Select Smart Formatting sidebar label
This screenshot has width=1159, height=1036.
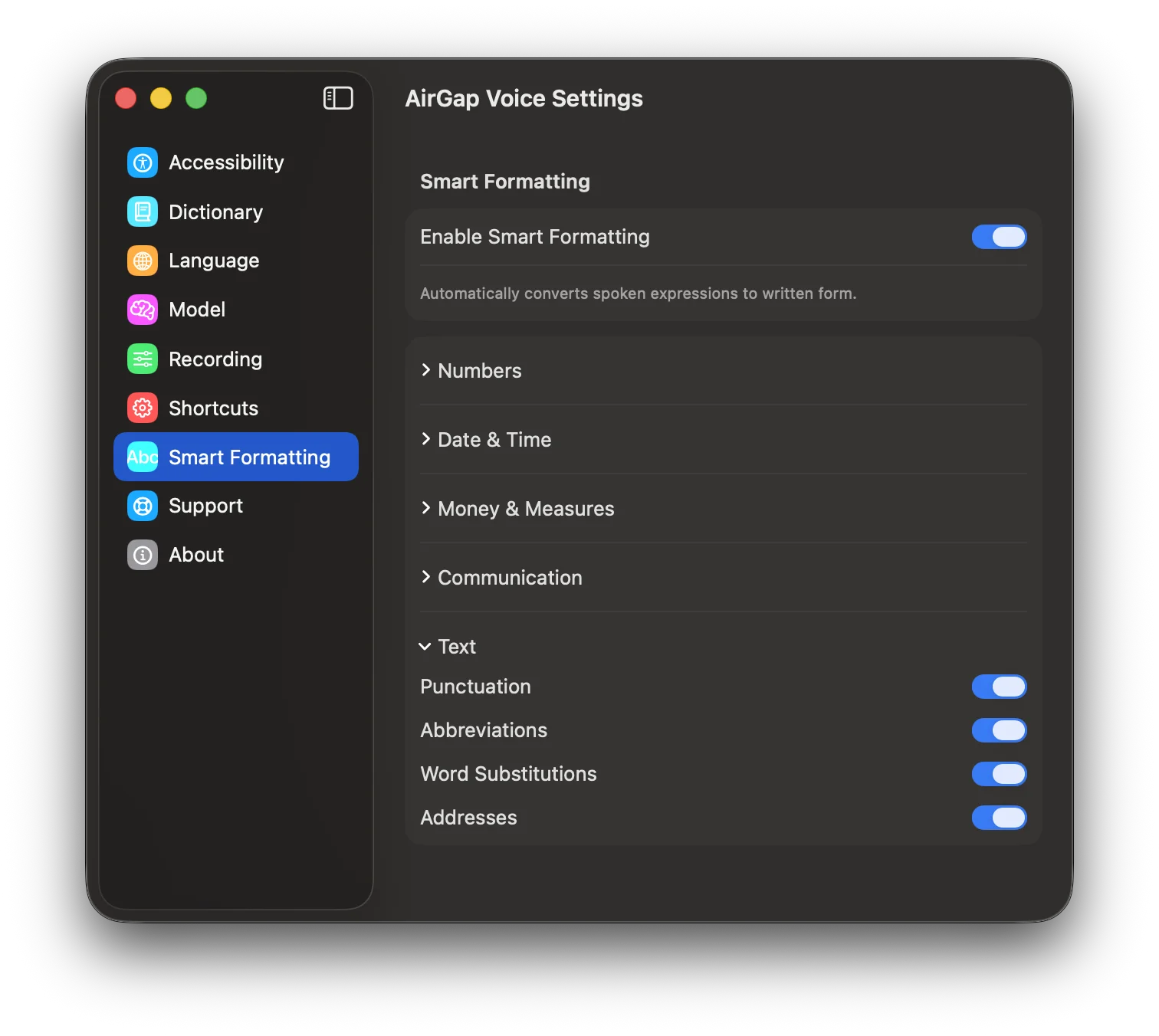coord(250,457)
